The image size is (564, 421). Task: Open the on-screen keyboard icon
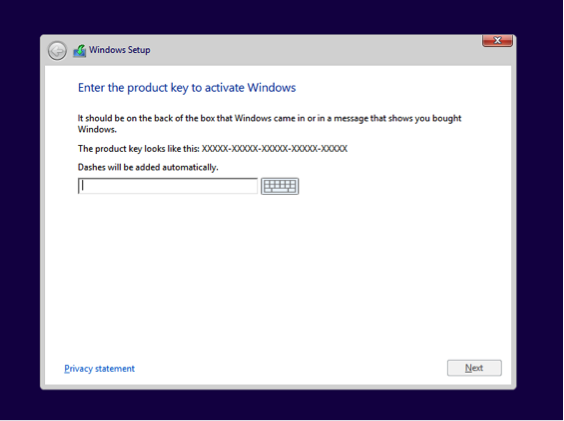click(280, 186)
